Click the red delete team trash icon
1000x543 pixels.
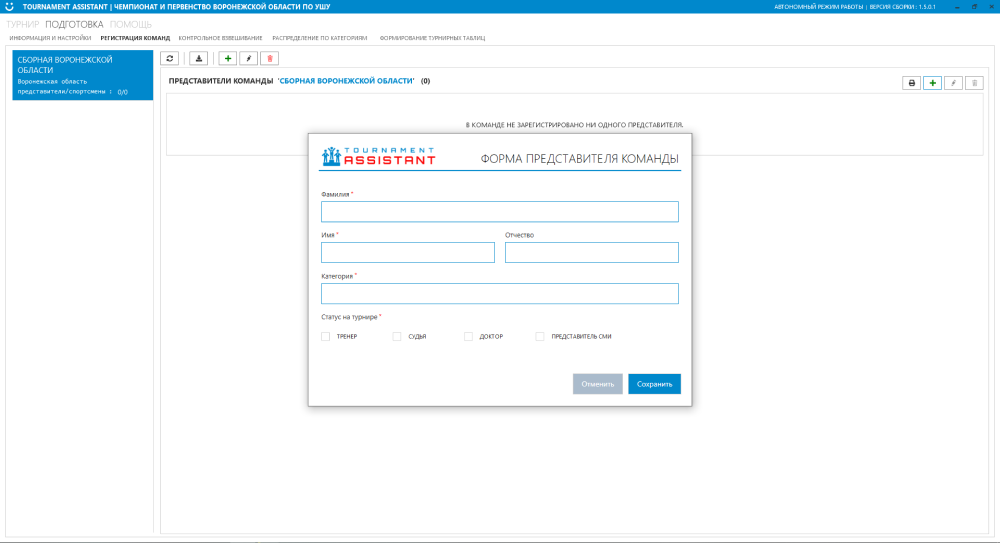(x=269, y=59)
